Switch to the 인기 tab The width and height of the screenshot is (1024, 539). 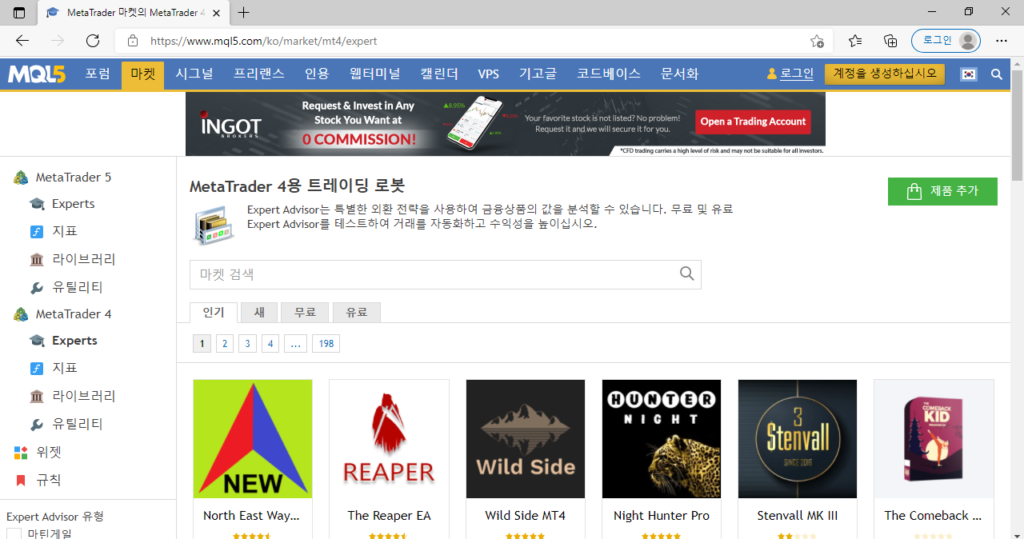click(x=213, y=312)
